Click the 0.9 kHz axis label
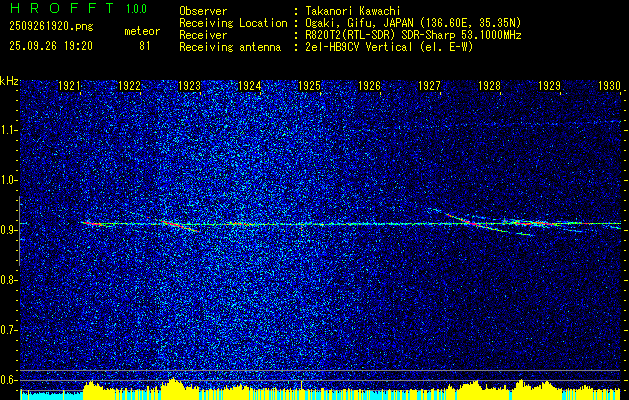The width and height of the screenshot is (629, 400). 9,230
